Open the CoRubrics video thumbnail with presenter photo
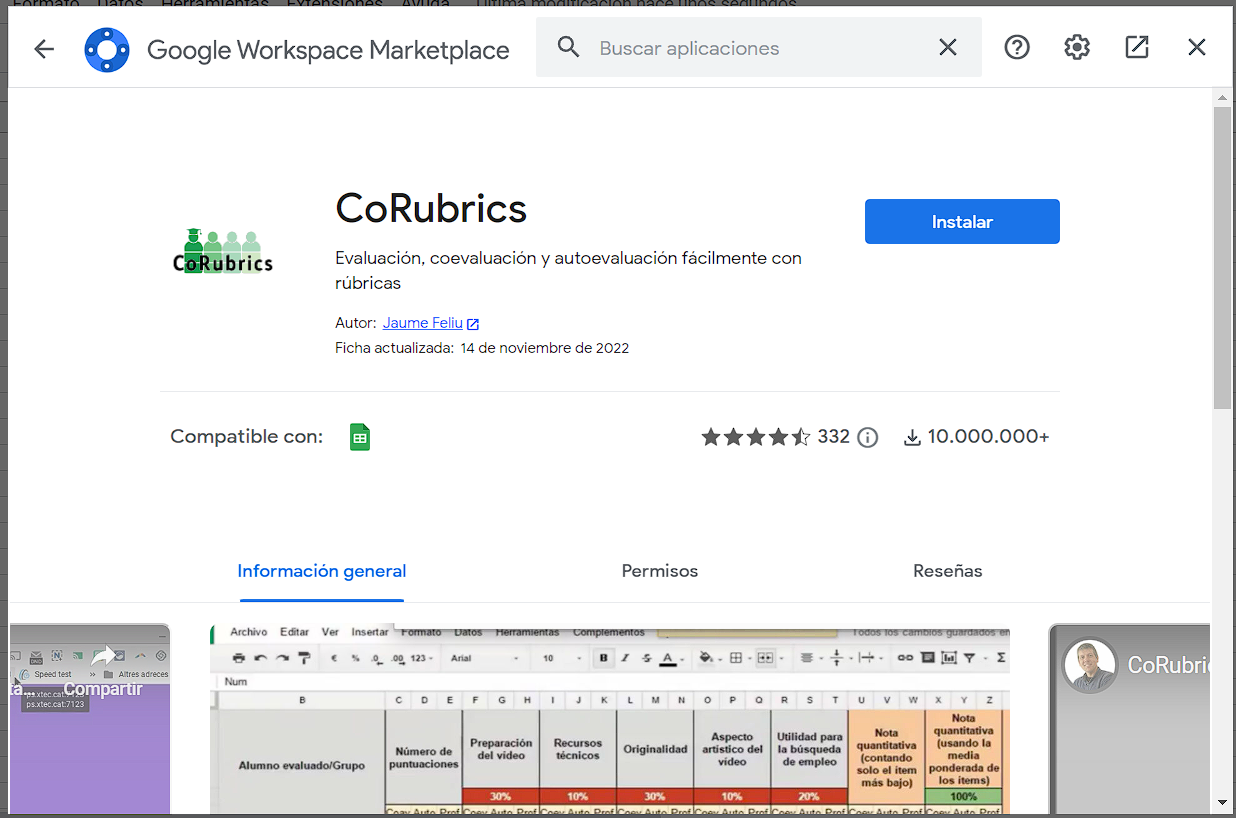This screenshot has height=818, width=1236. click(1129, 720)
